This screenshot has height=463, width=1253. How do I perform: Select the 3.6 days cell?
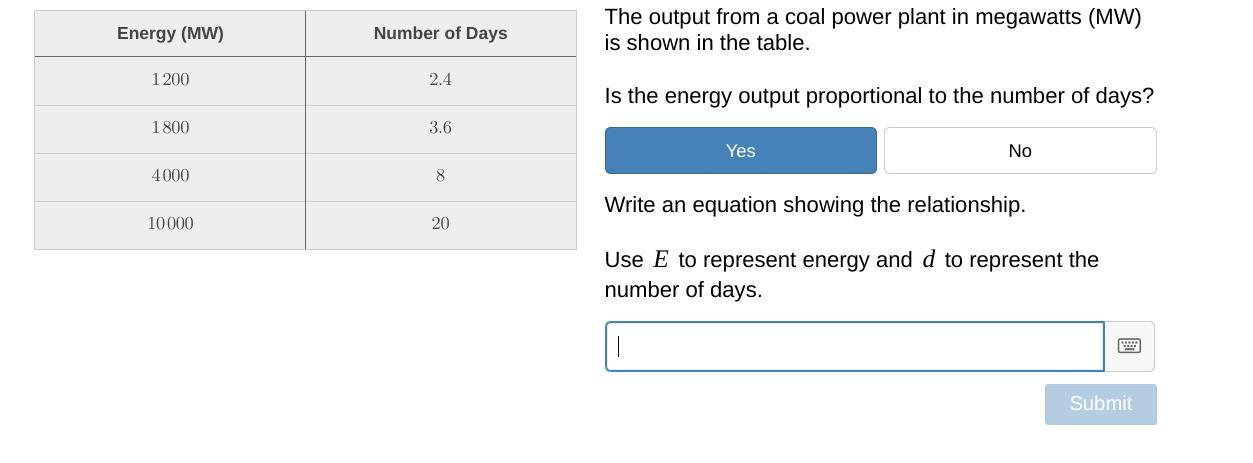(x=440, y=128)
